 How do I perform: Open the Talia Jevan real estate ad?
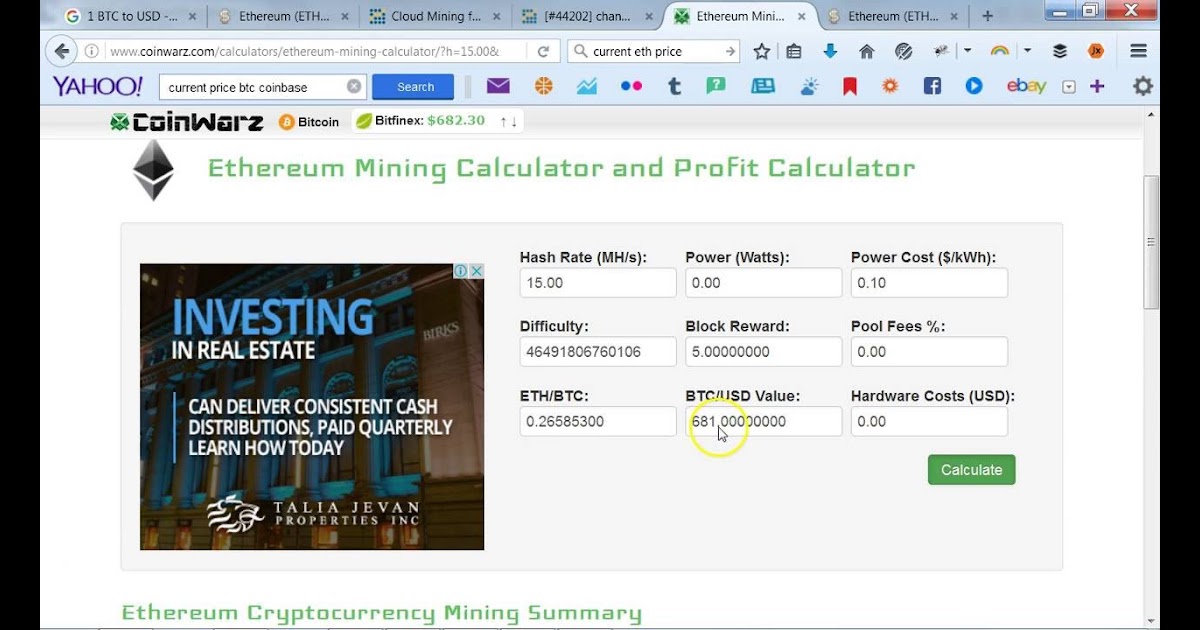point(312,407)
